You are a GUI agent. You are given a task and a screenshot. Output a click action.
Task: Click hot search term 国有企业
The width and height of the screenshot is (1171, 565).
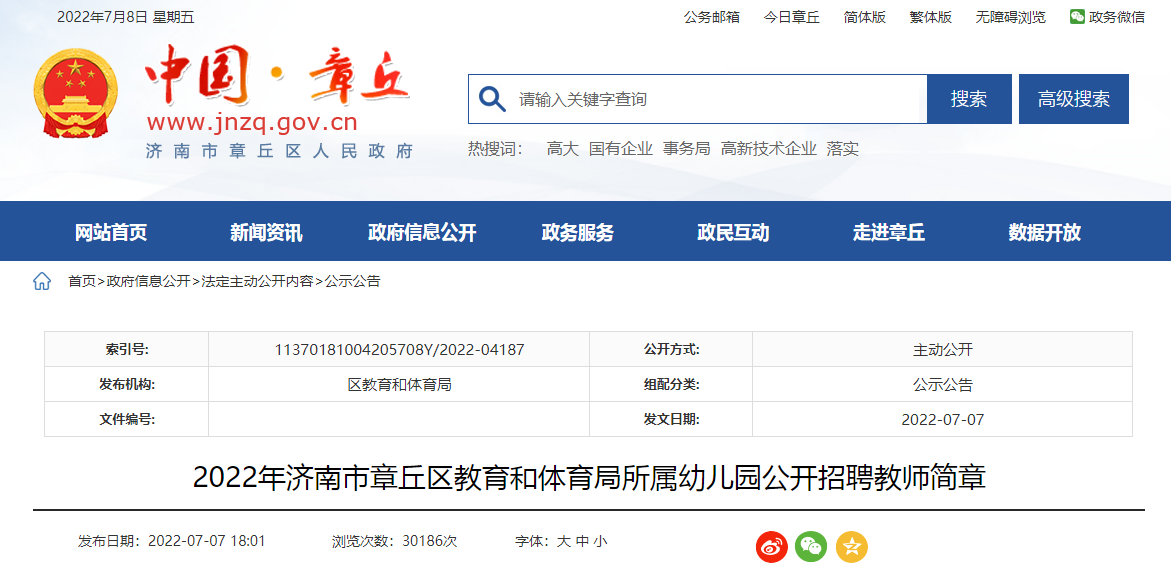pyautogui.click(x=621, y=149)
